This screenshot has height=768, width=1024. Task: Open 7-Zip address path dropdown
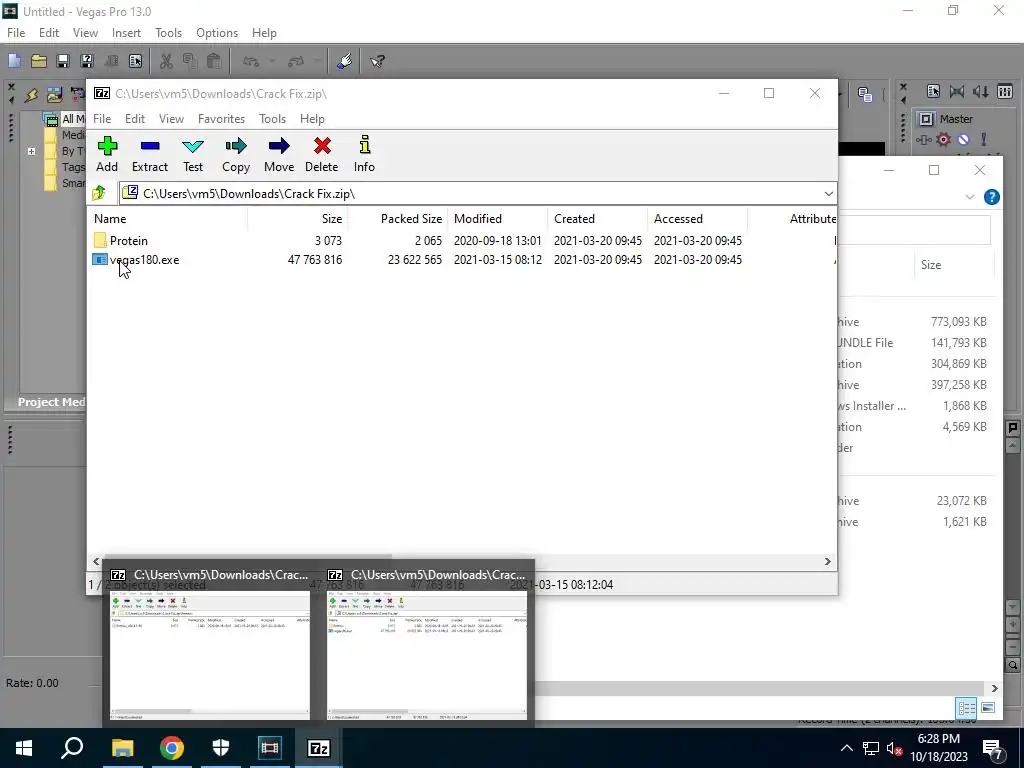point(829,193)
